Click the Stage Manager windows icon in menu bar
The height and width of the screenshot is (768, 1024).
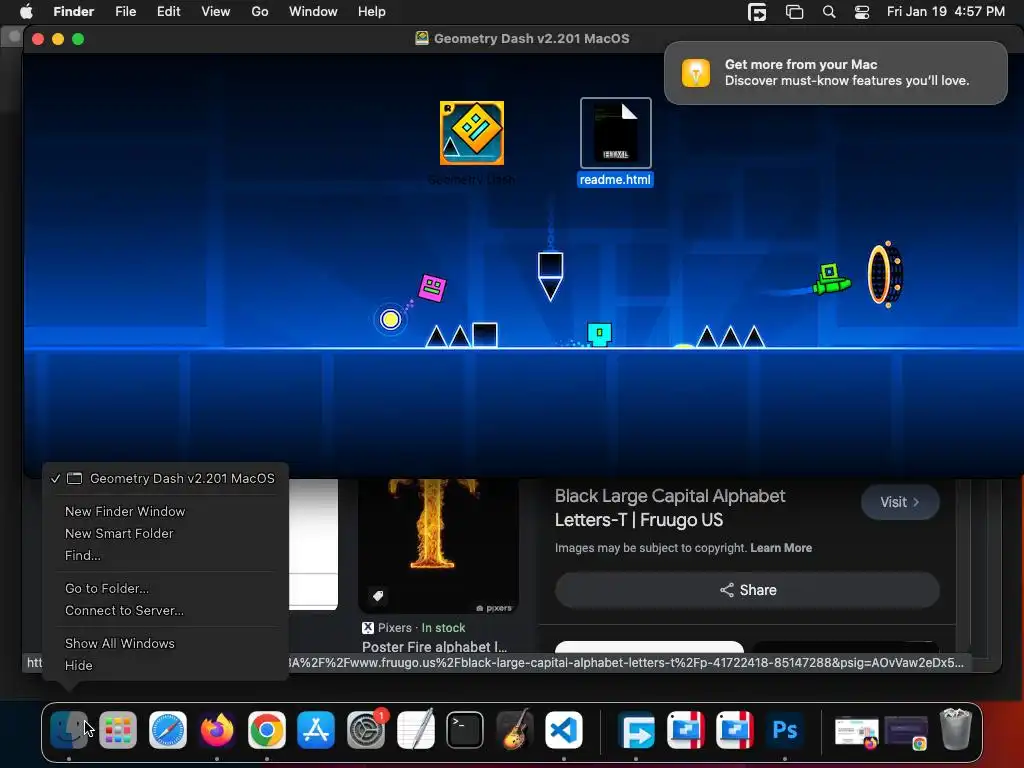[x=794, y=12]
